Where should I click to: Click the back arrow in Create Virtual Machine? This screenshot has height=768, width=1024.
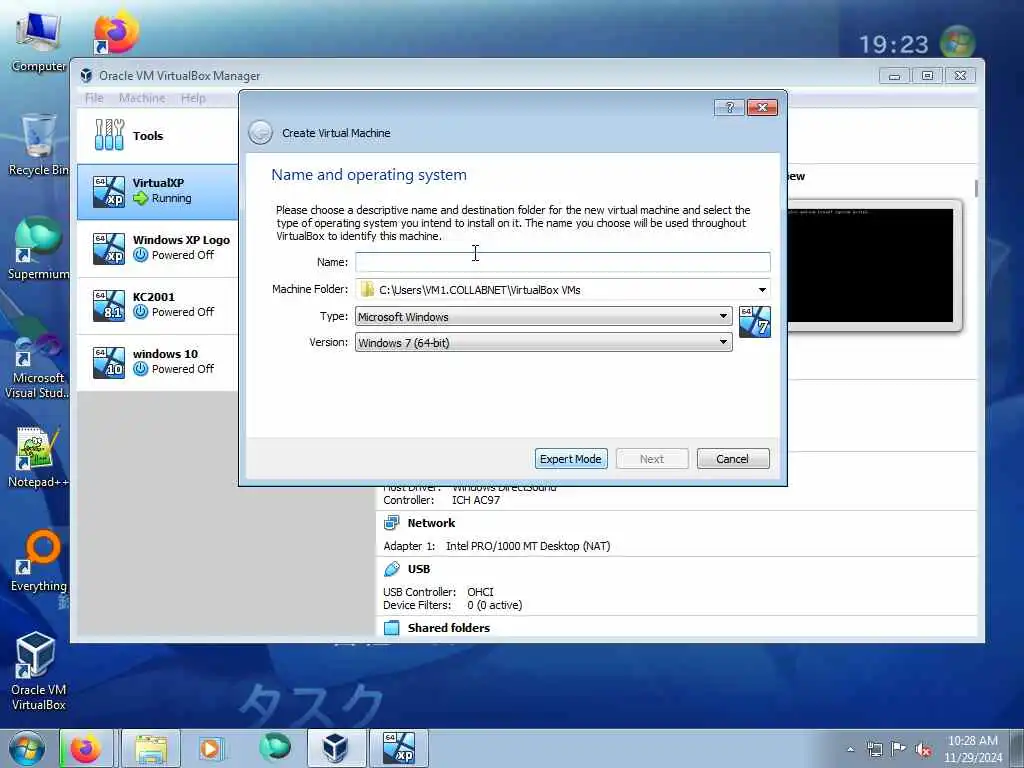click(x=261, y=133)
